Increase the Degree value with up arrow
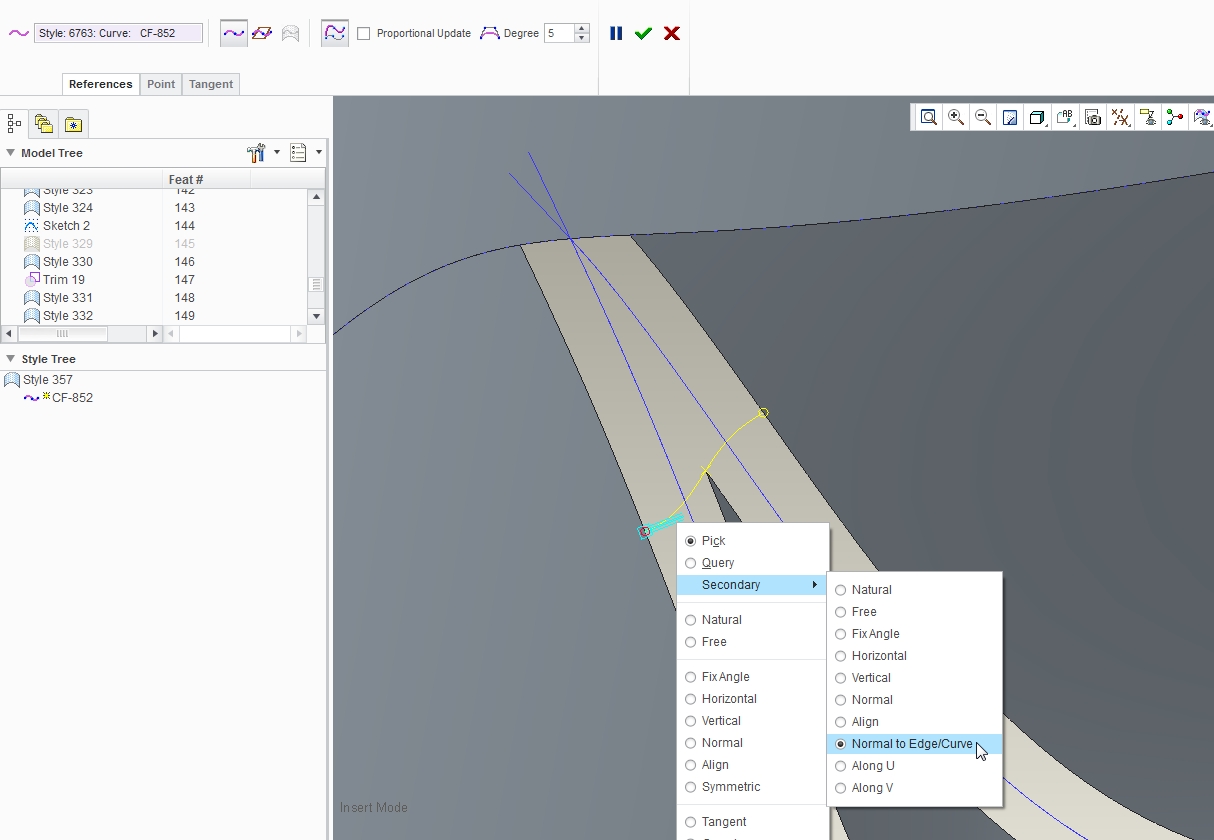 coord(582,28)
